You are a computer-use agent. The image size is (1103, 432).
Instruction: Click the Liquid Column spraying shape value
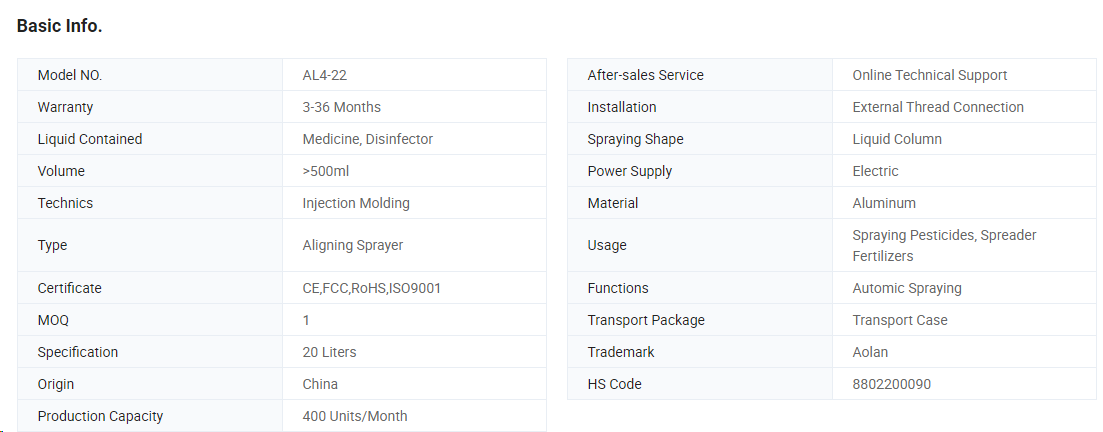(896, 139)
